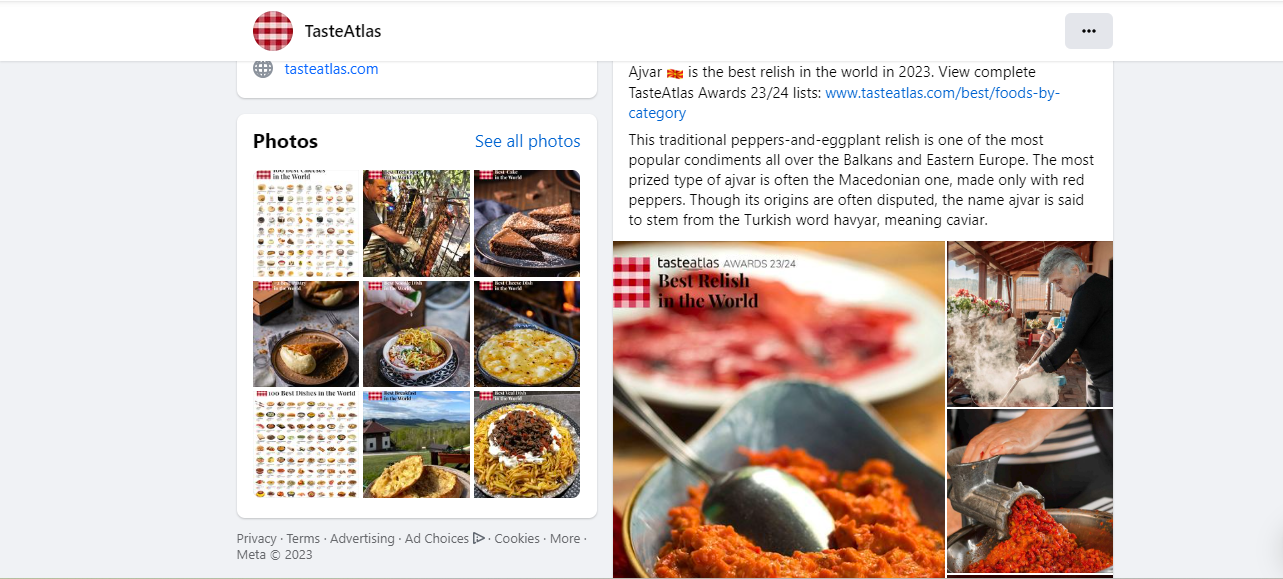Open the three-dots more options menu
Viewport: 1283px width, 579px height.
[1088, 31]
